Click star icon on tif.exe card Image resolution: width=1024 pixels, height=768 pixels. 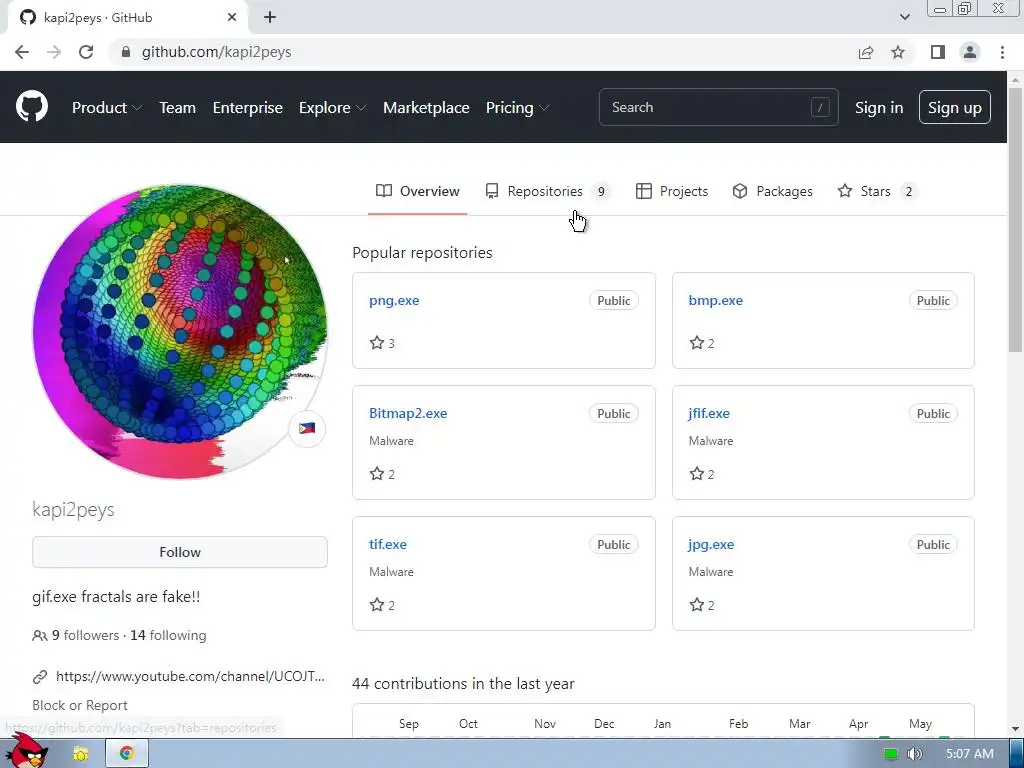point(377,605)
